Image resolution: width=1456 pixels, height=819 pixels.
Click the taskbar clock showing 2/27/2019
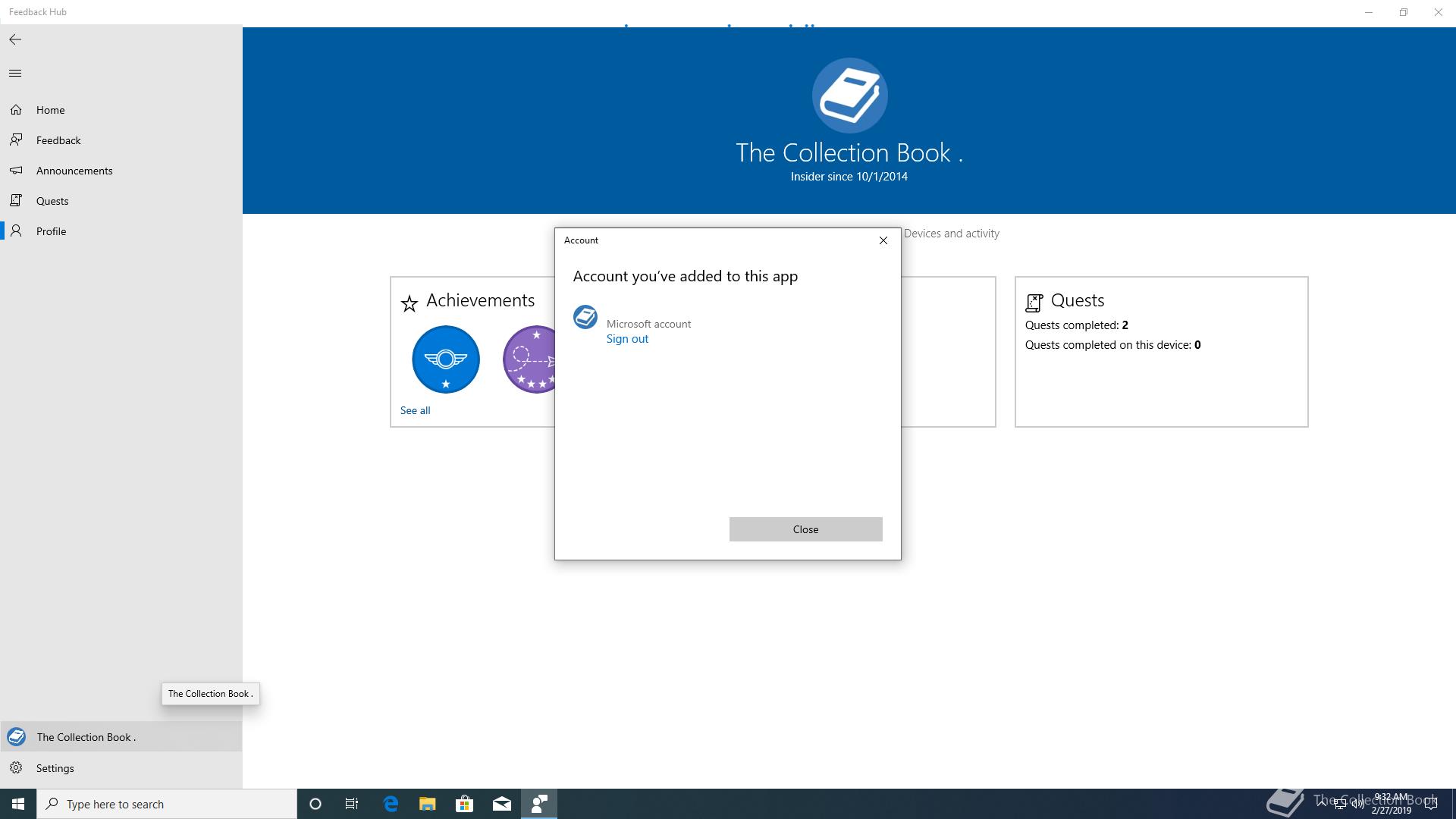point(1391,804)
